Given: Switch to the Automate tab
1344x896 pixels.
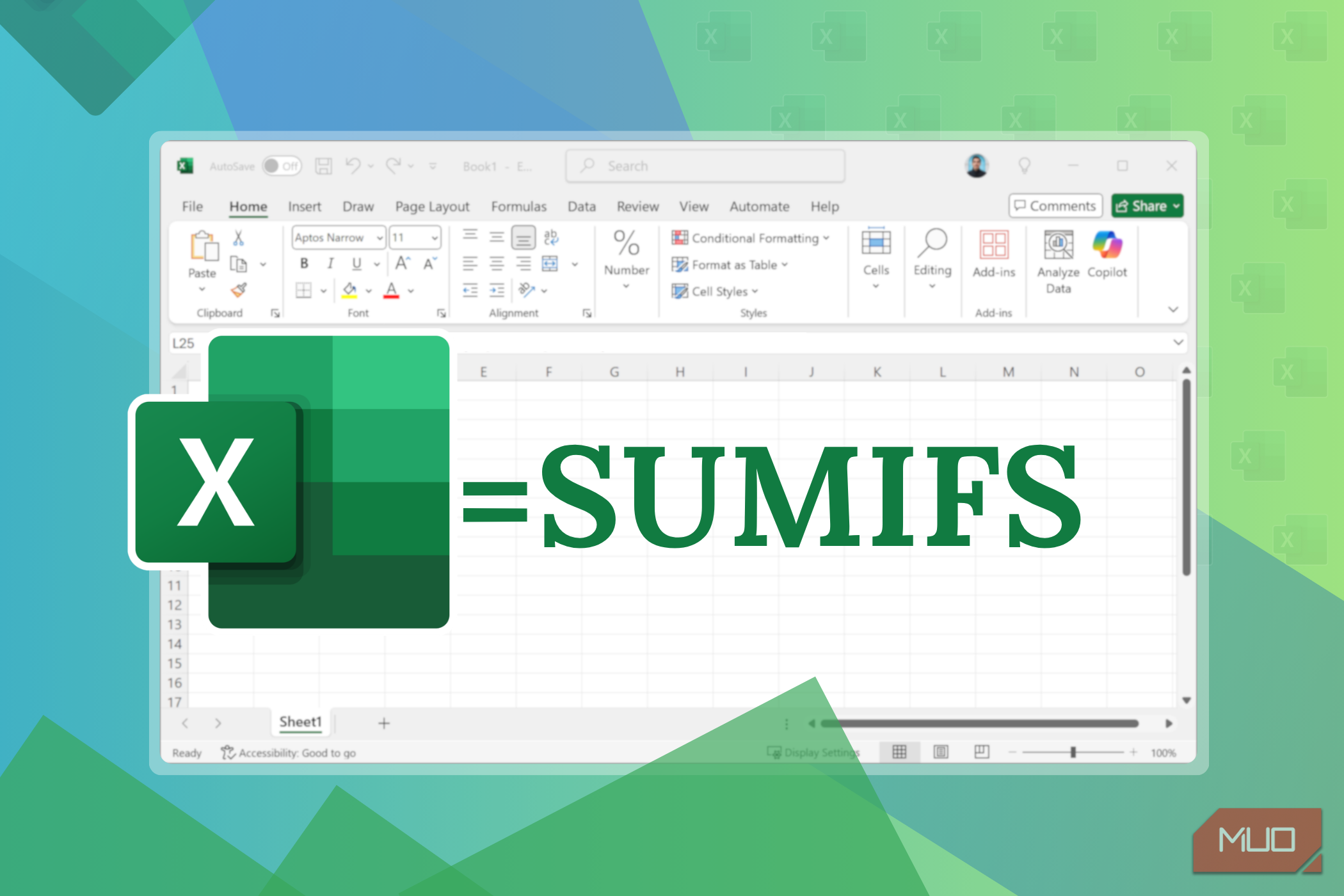Looking at the screenshot, I should tap(760, 207).
